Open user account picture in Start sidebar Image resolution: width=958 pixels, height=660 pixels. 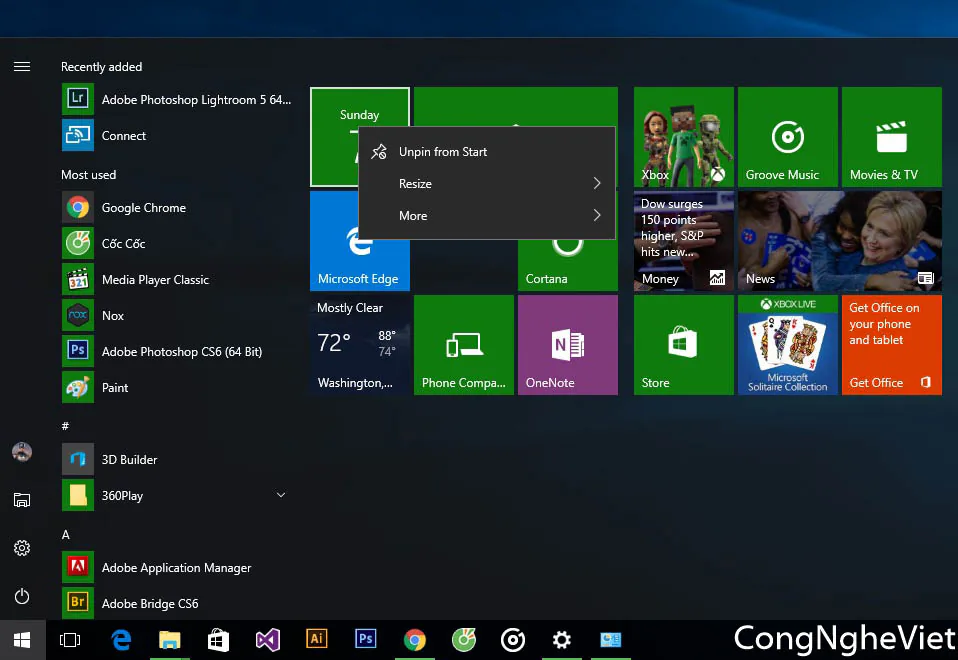pyautogui.click(x=22, y=452)
